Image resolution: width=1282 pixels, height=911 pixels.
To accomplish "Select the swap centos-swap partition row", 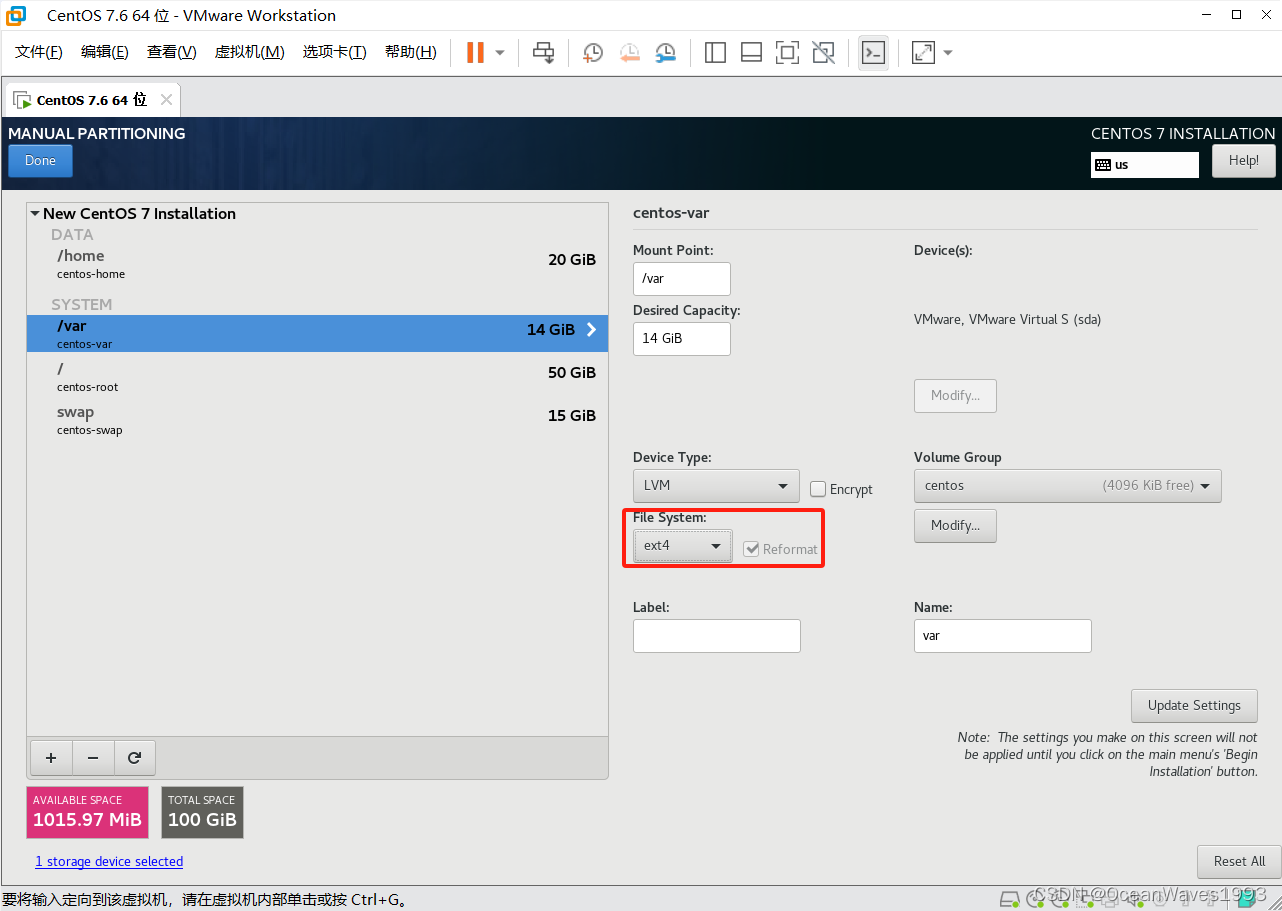I will (x=317, y=420).
